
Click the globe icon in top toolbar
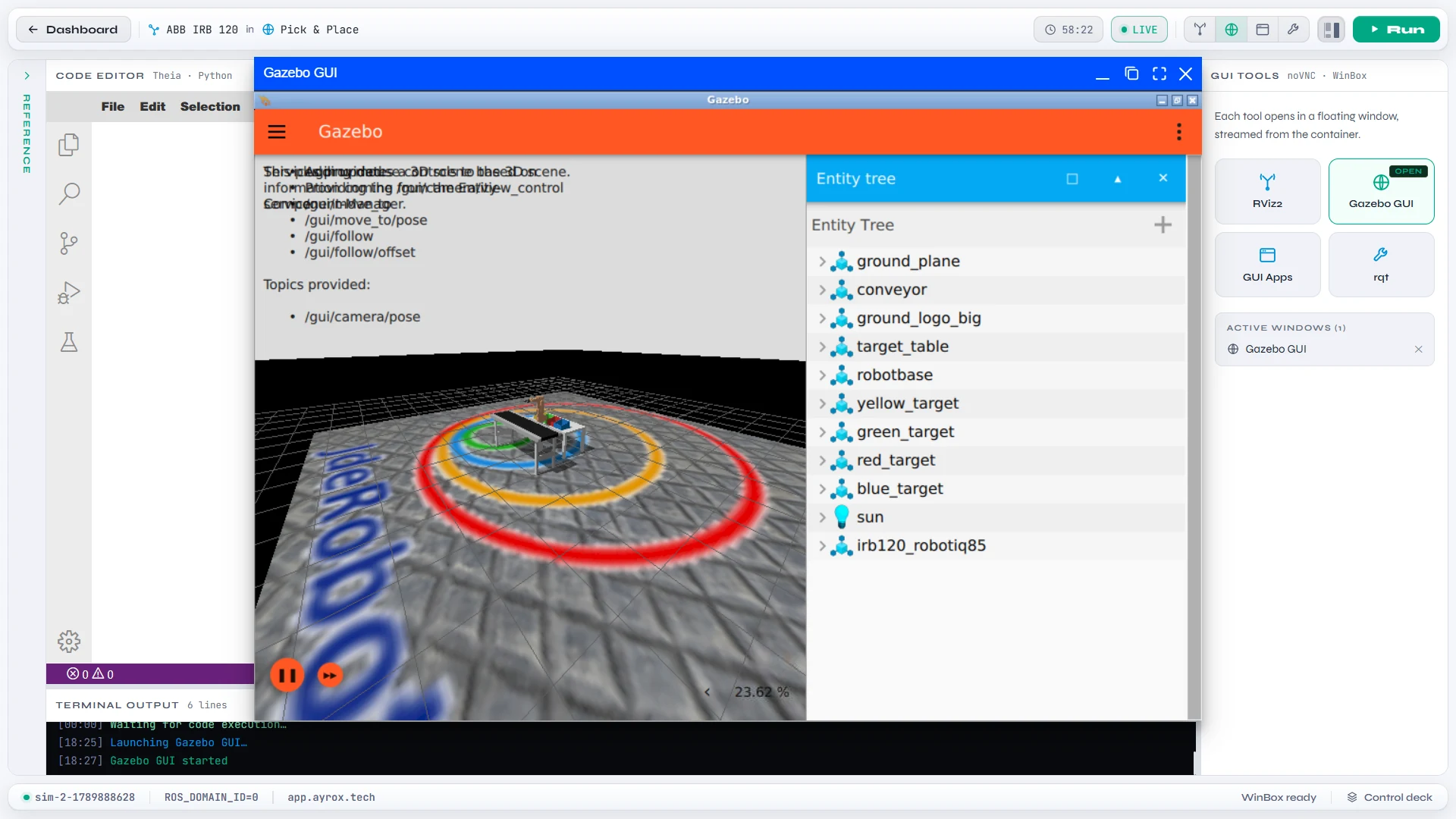[1232, 30]
